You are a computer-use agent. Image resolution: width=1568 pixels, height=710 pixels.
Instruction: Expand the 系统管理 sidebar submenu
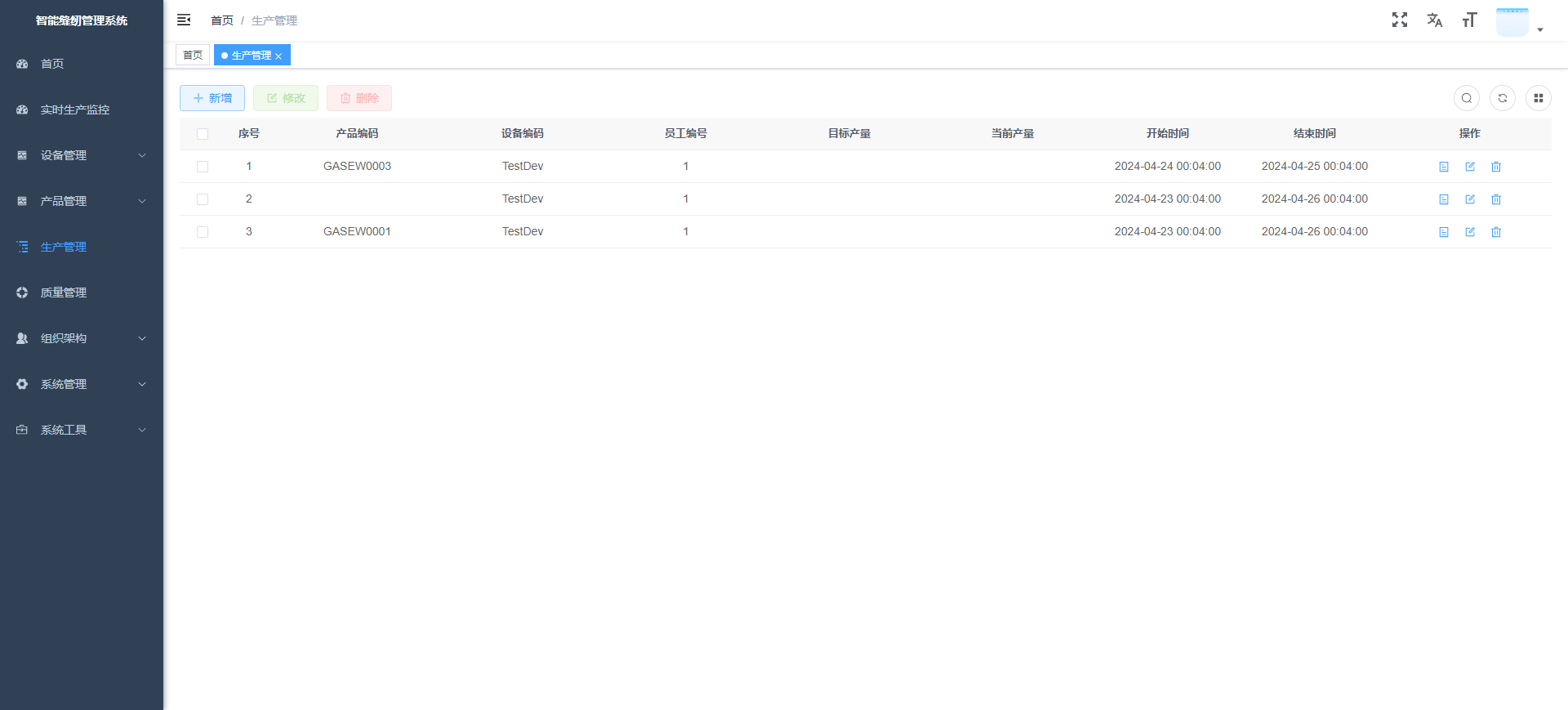(82, 384)
